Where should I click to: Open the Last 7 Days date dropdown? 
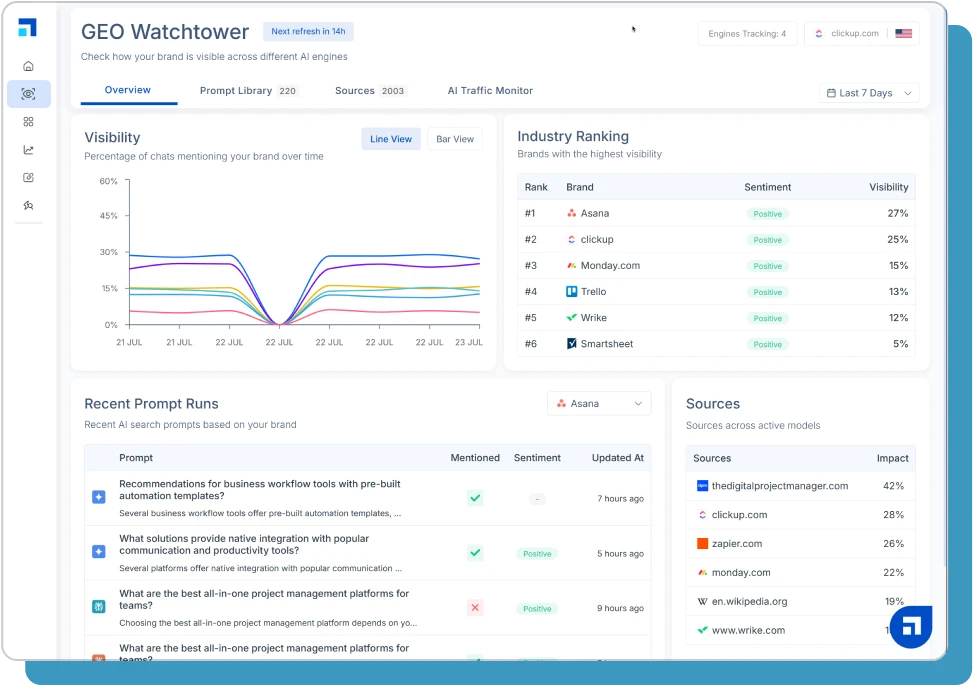[x=869, y=93]
